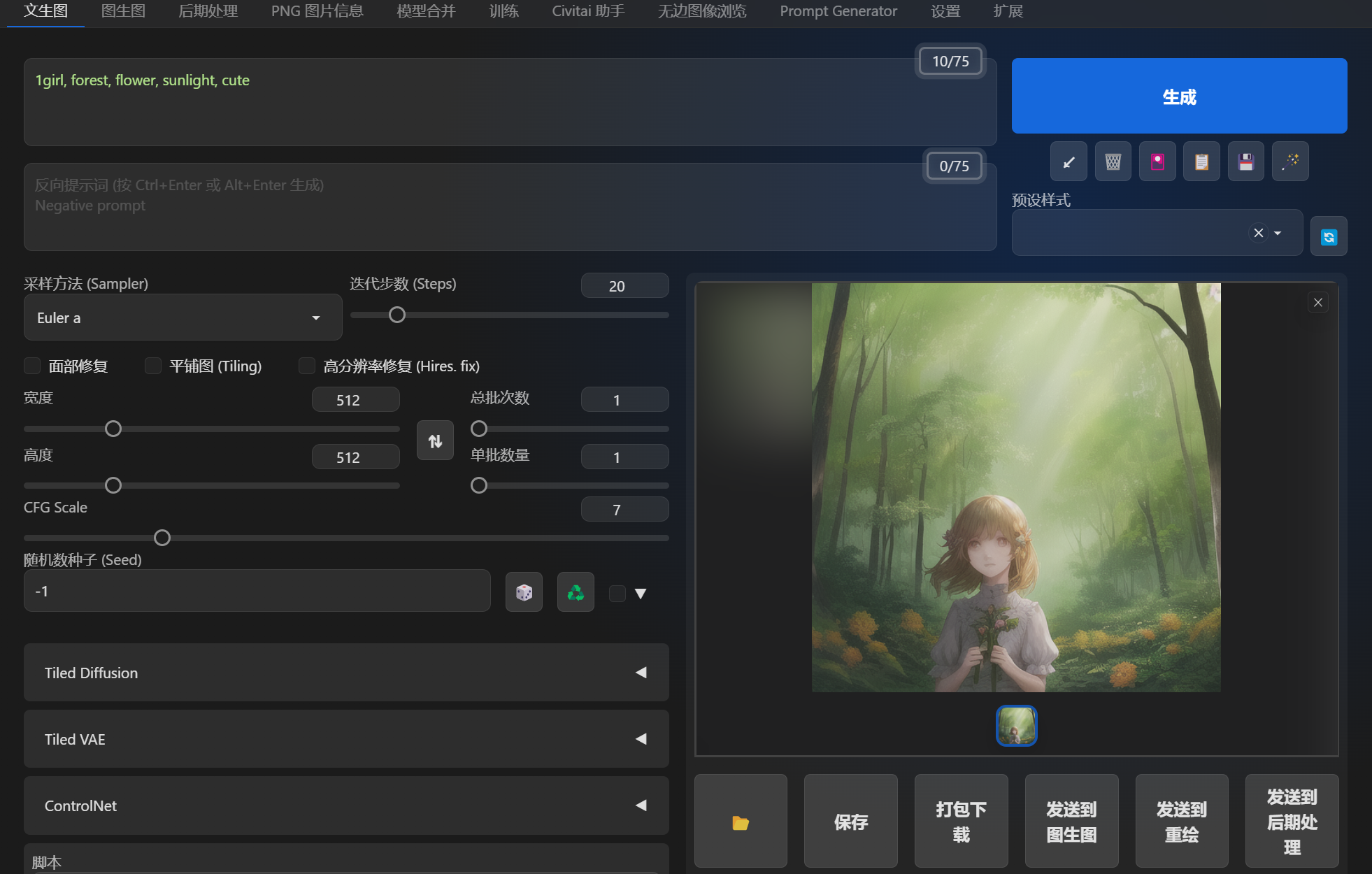
Task: Enable the Hires. fix checkbox
Action: coord(306,366)
